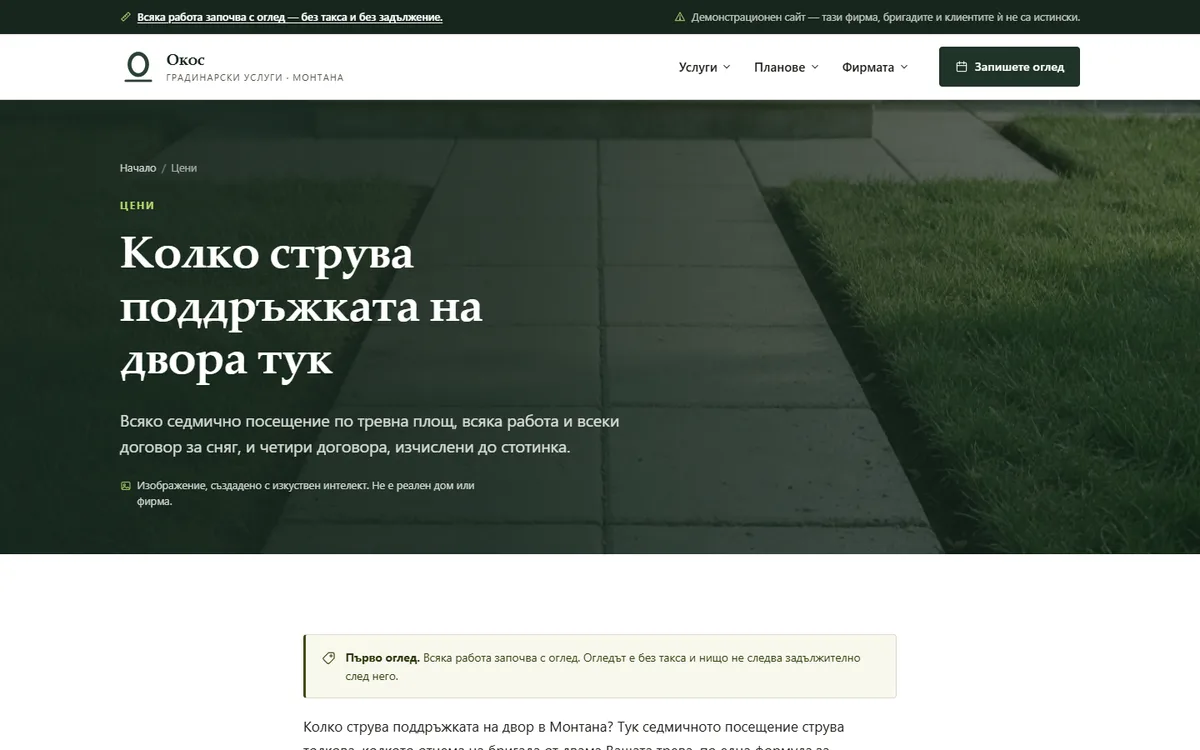Follow the 'Всяка работа започва с оглед' top link
Viewport: 1200px width, 750px height.
(x=290, y=17)
